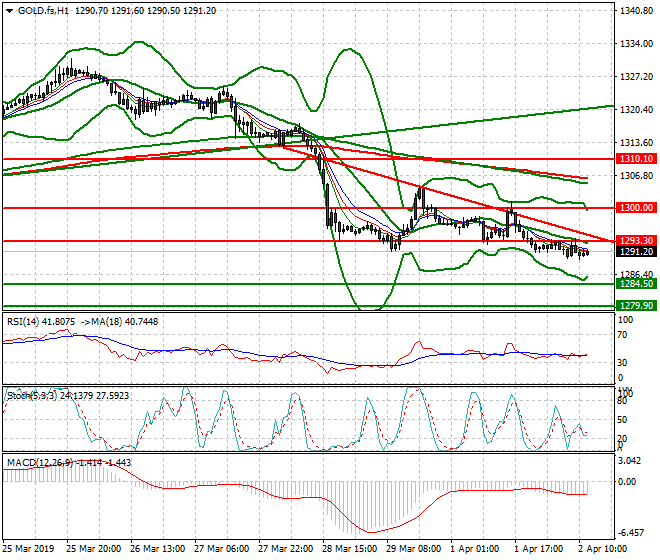
Task: Click the 1 Apr 17:00 time label
Action: coord(539,549)
